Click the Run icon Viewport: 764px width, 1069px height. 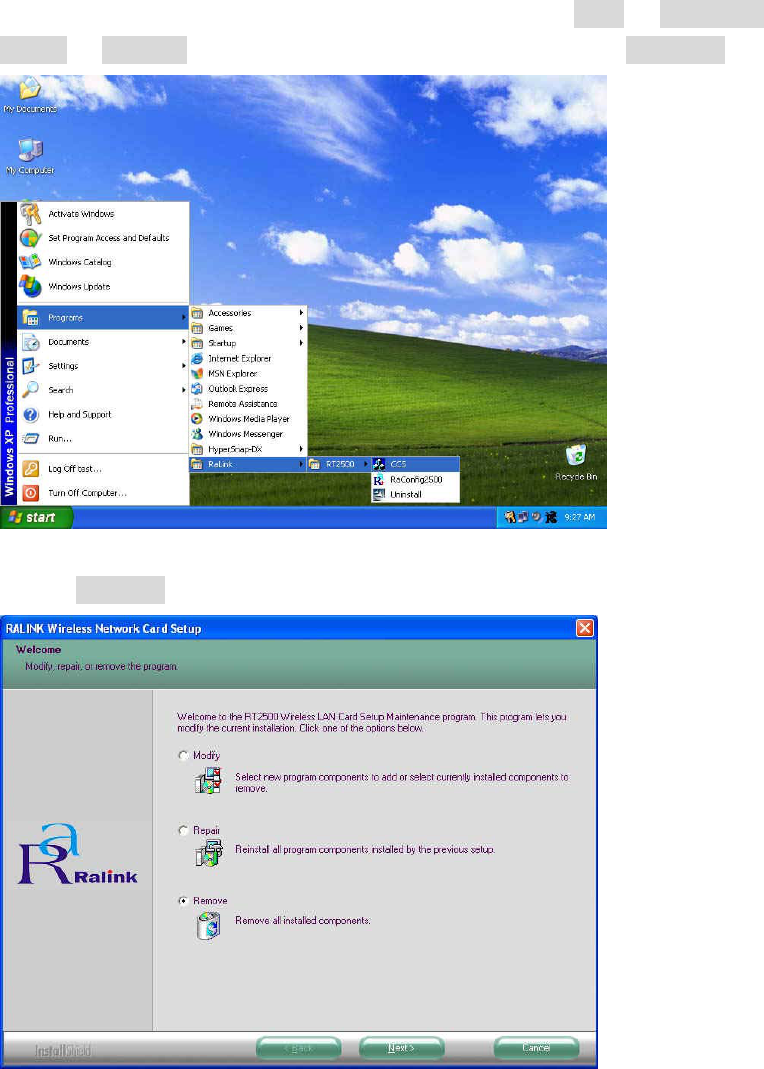tap(31, 438)
